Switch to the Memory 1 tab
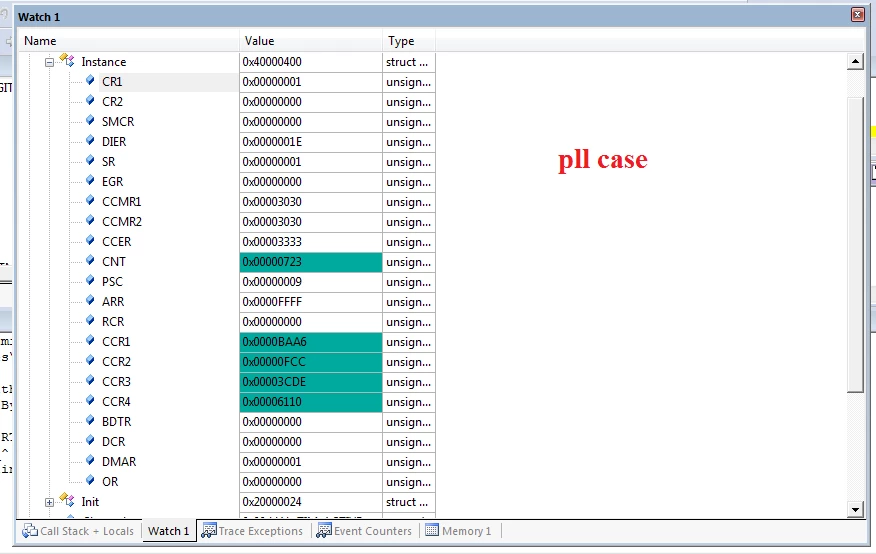876x554 pixels. pyautogui.click(x=459, y=531)
